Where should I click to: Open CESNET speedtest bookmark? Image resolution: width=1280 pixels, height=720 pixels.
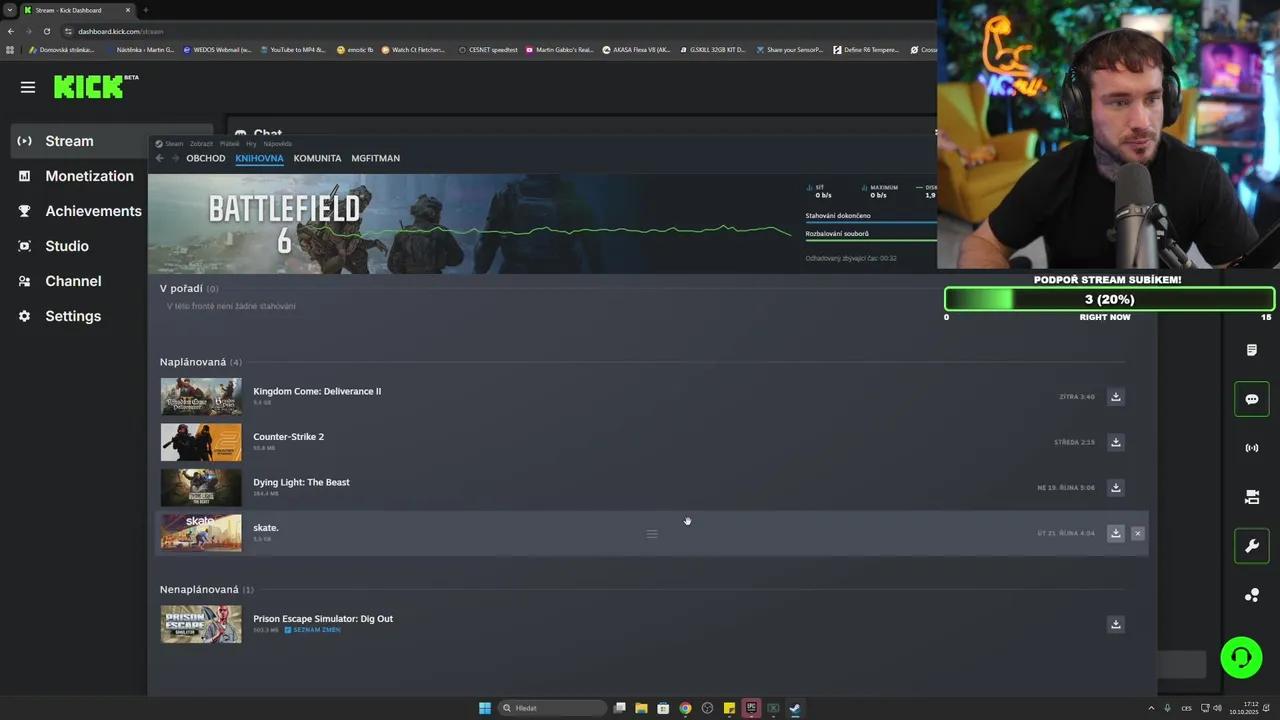488,49
